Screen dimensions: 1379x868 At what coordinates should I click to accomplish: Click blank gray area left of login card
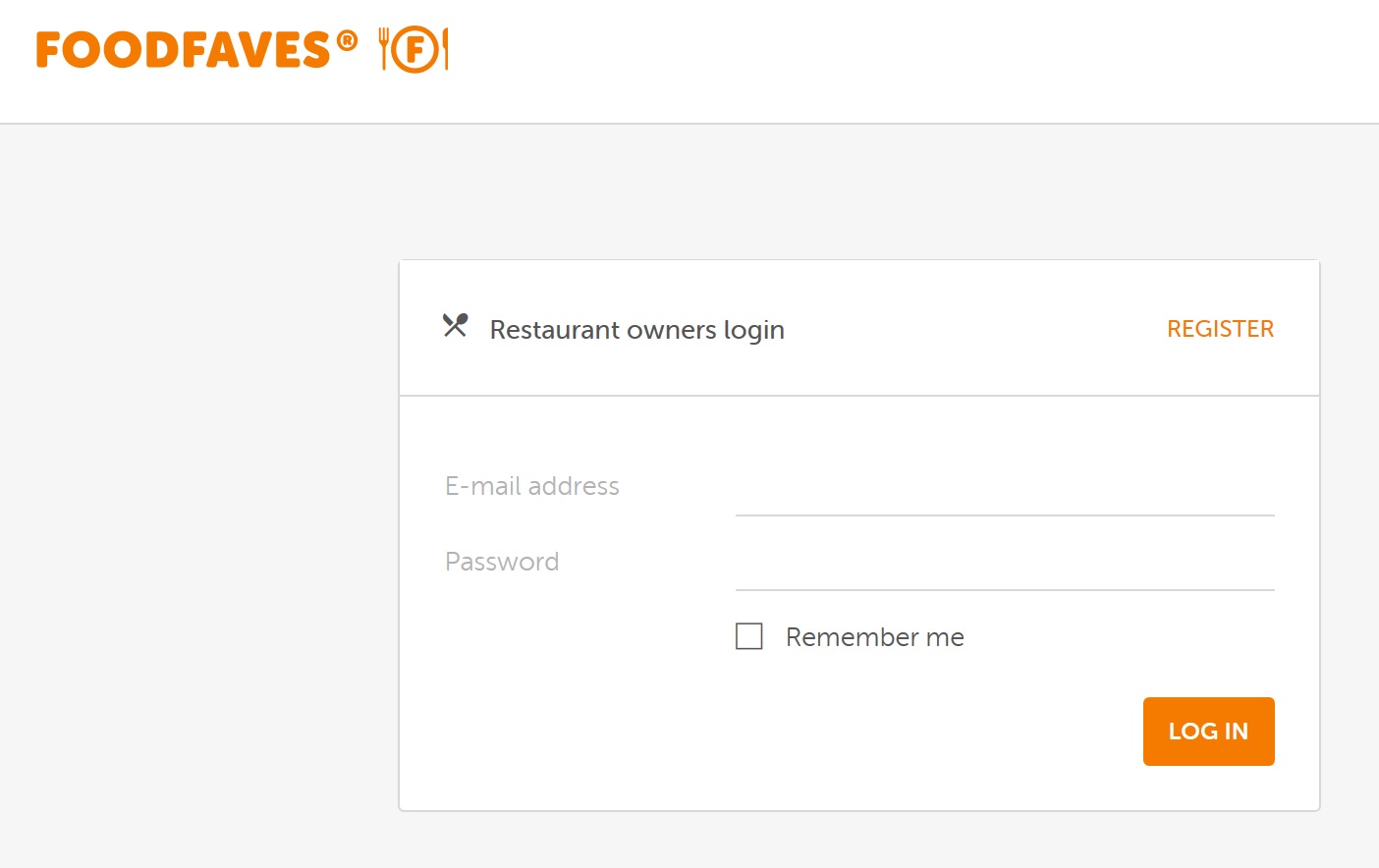196,491
